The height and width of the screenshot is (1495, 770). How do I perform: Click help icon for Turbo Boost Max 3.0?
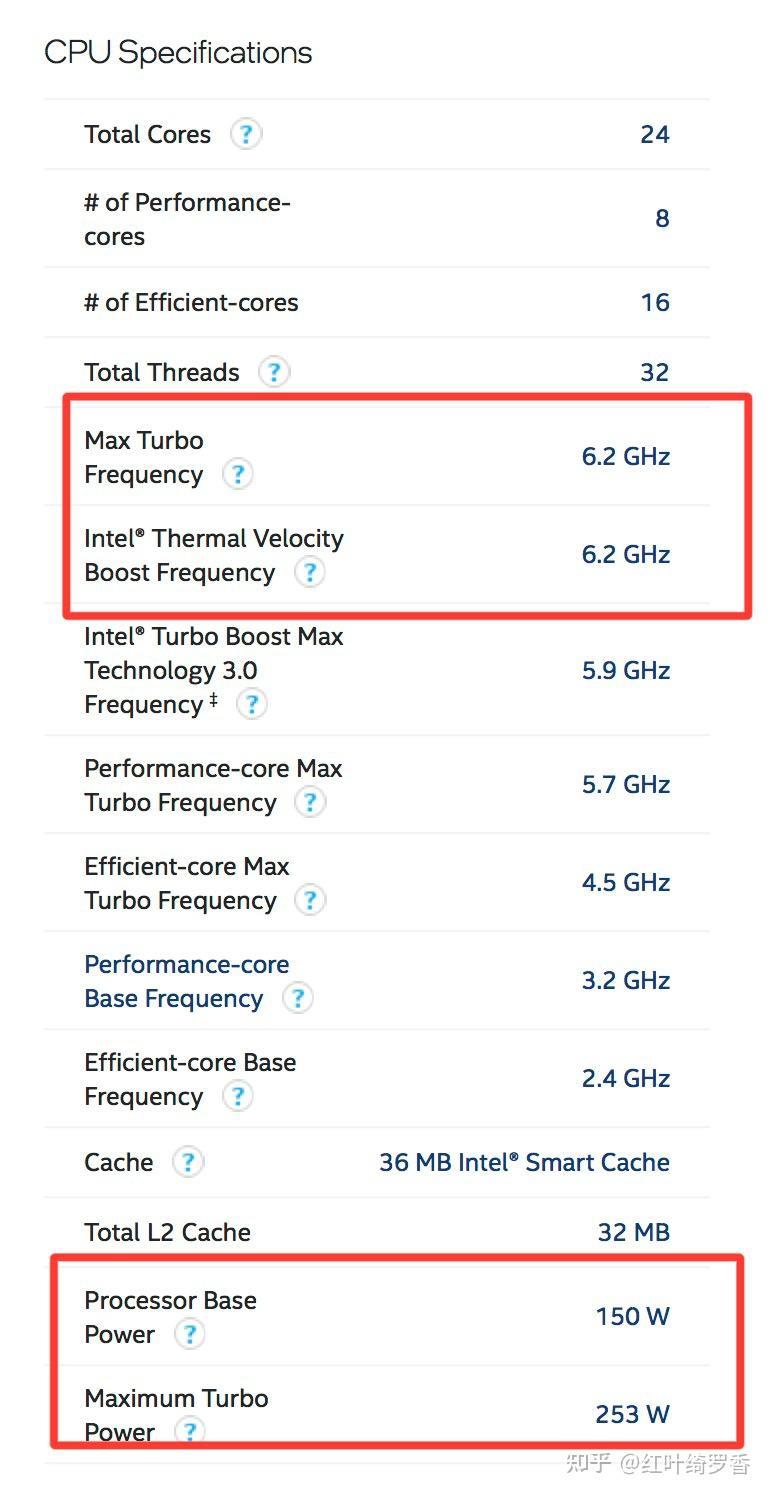coord(252,704)
